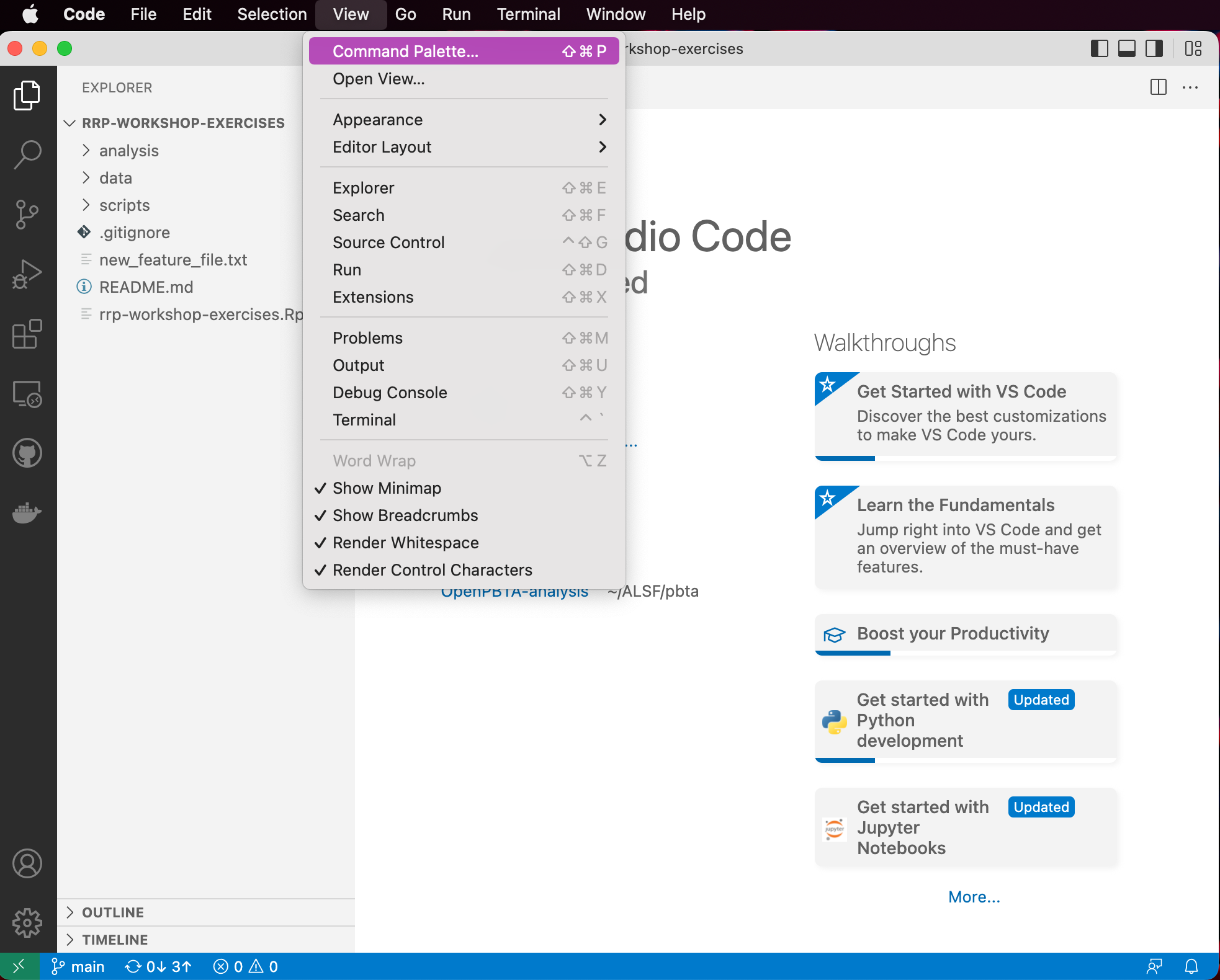Choose Terminal from the View dropdown menu
The width and height of the screenshot is (1220, 980).
464,420
